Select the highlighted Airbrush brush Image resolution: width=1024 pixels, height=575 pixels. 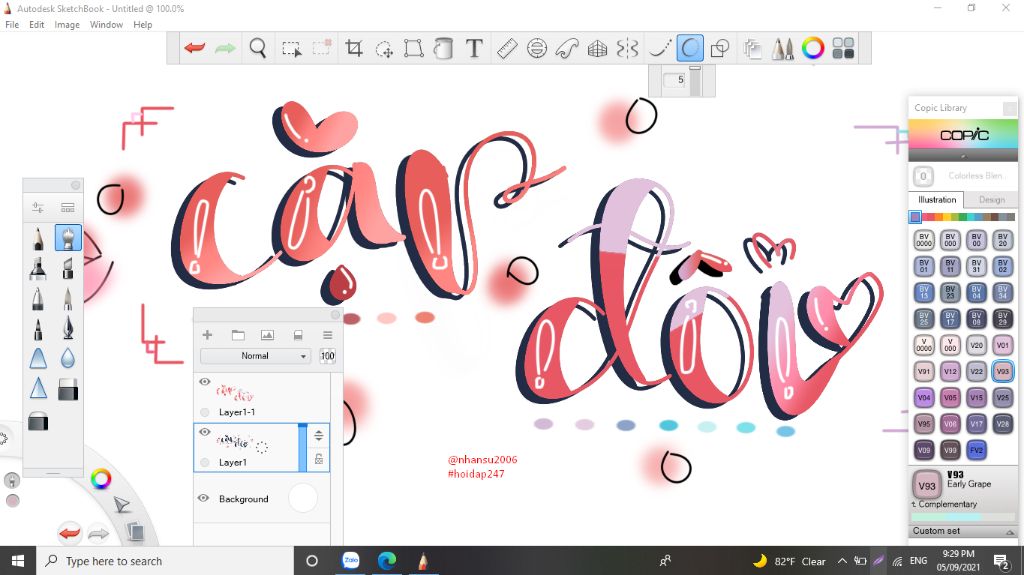pos(68,238)
